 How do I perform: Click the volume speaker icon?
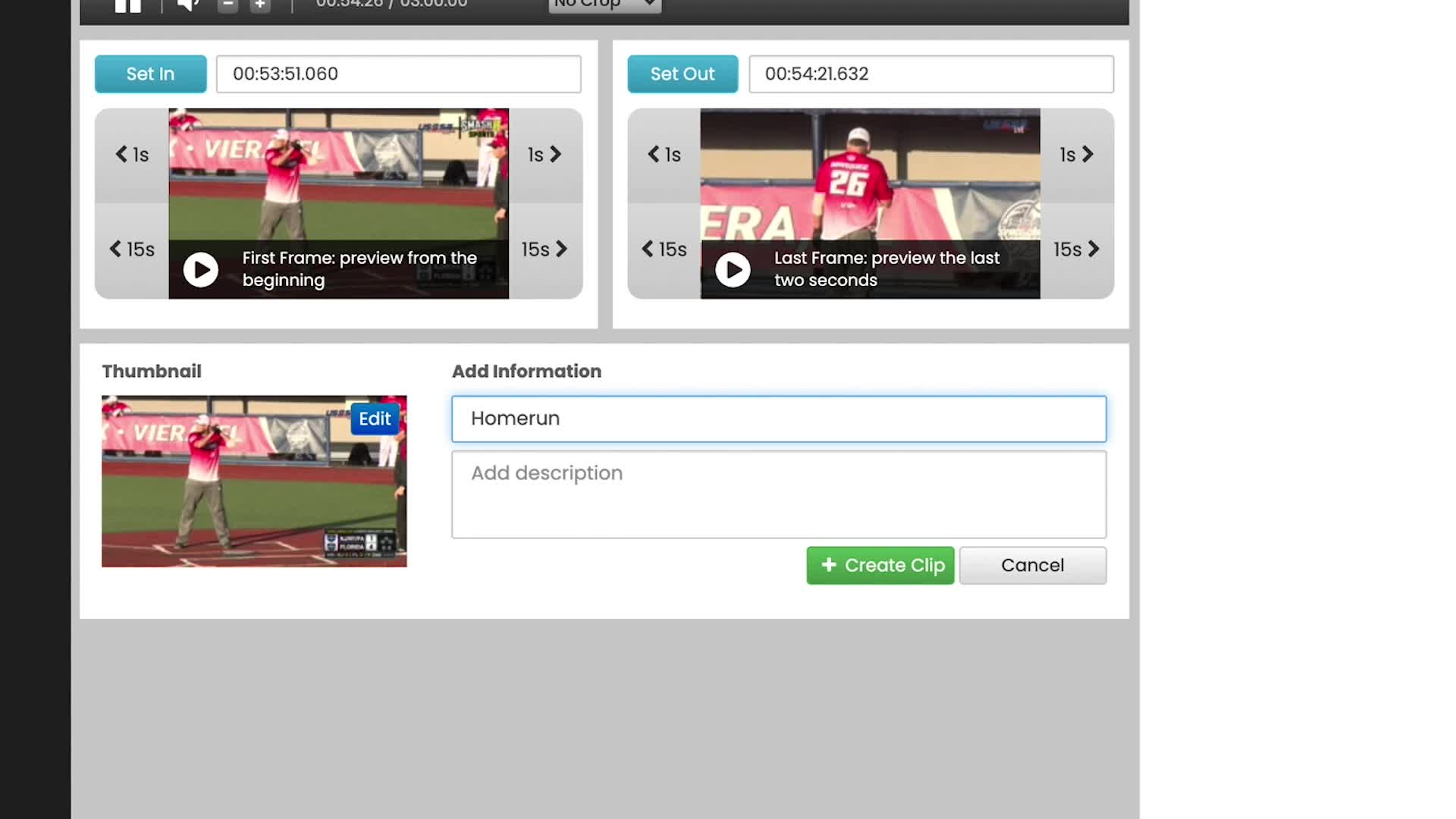click(x=187, y=5)
